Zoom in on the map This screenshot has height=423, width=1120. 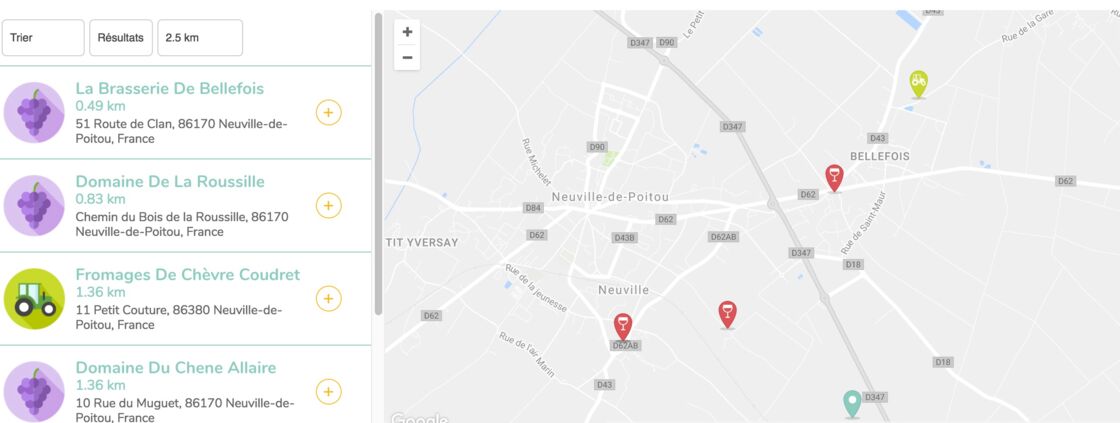407,32
